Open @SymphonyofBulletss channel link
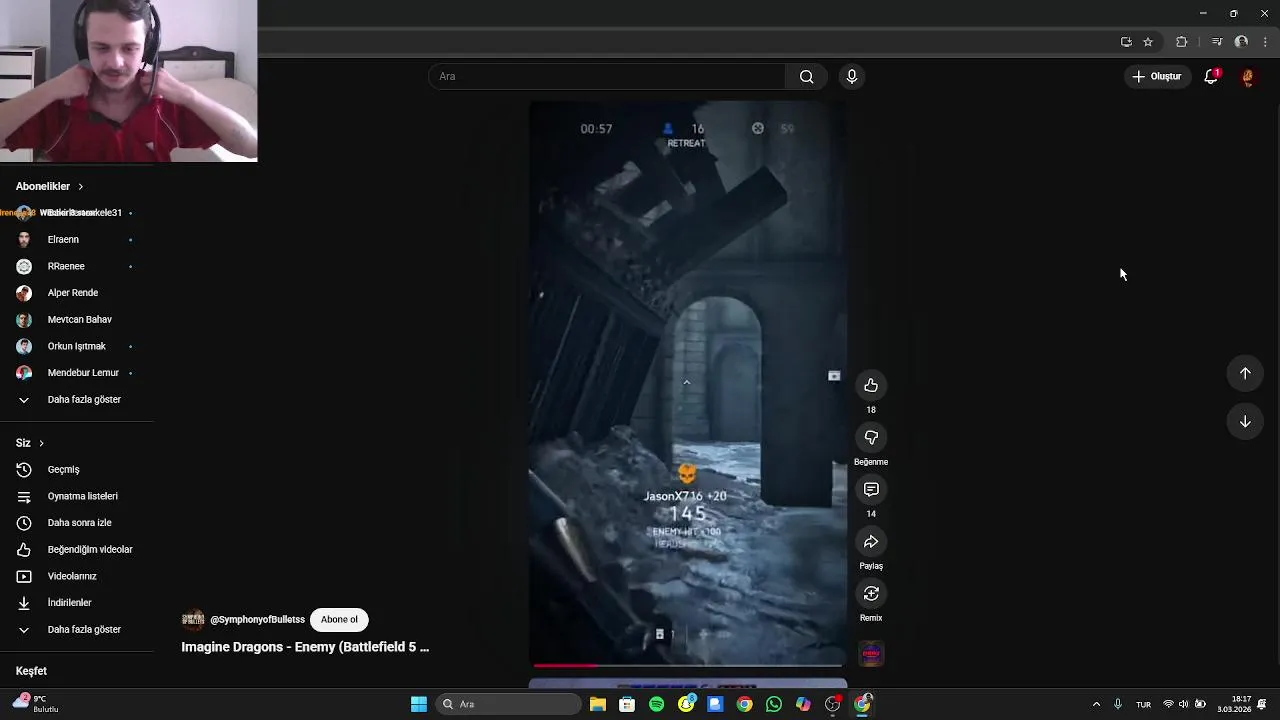The image size is (1280, 720). (257, 620)
